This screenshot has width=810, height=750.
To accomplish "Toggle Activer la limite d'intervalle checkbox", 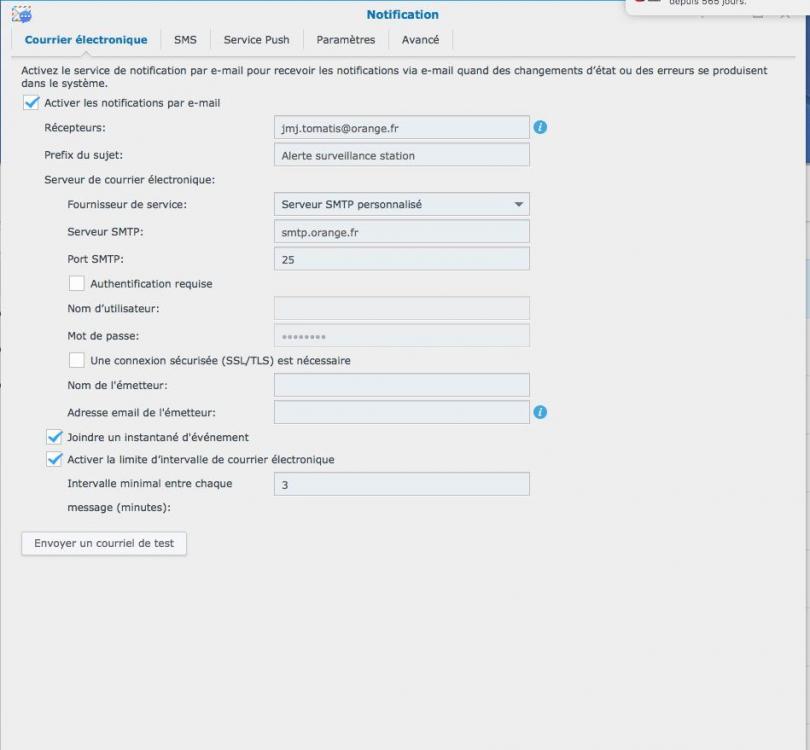I will [54, 460].
